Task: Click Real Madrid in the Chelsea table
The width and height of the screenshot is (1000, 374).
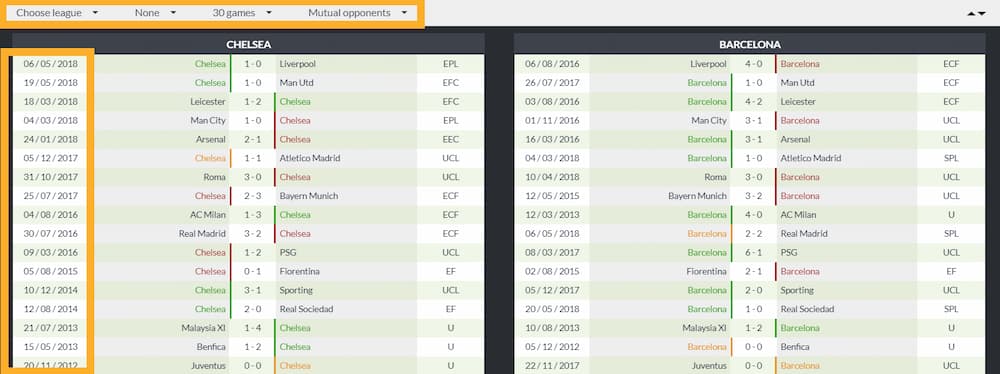Action: pos(202,234)
